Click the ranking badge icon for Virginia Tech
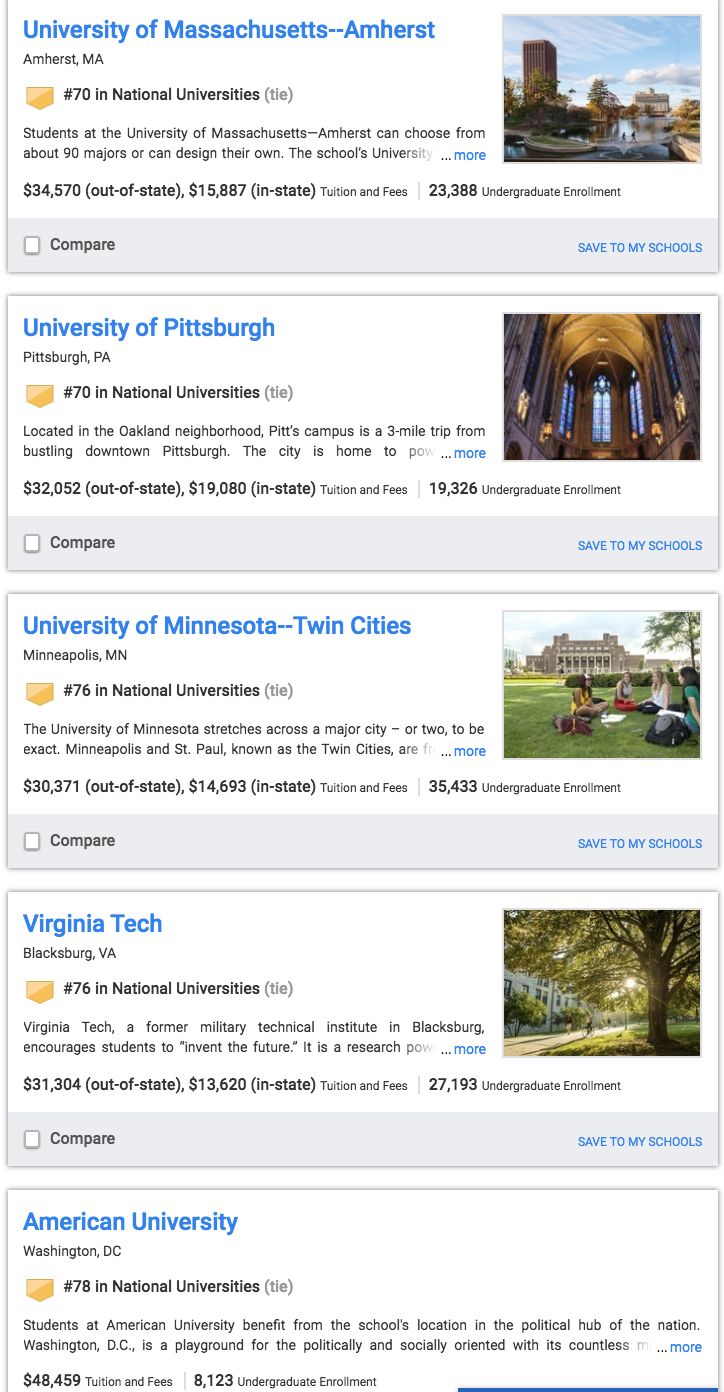 [x=39, y=991]
